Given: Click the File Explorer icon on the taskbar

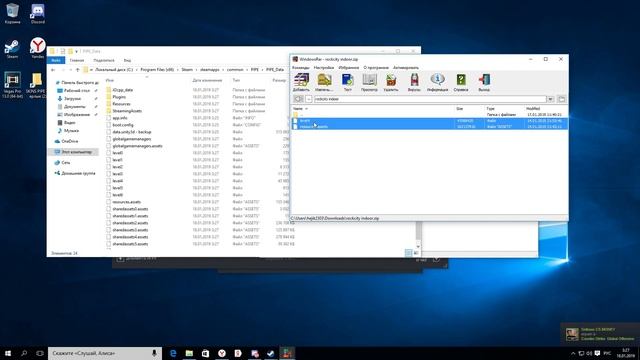Looking at the screenshot, I should click(x=189, y=353).
